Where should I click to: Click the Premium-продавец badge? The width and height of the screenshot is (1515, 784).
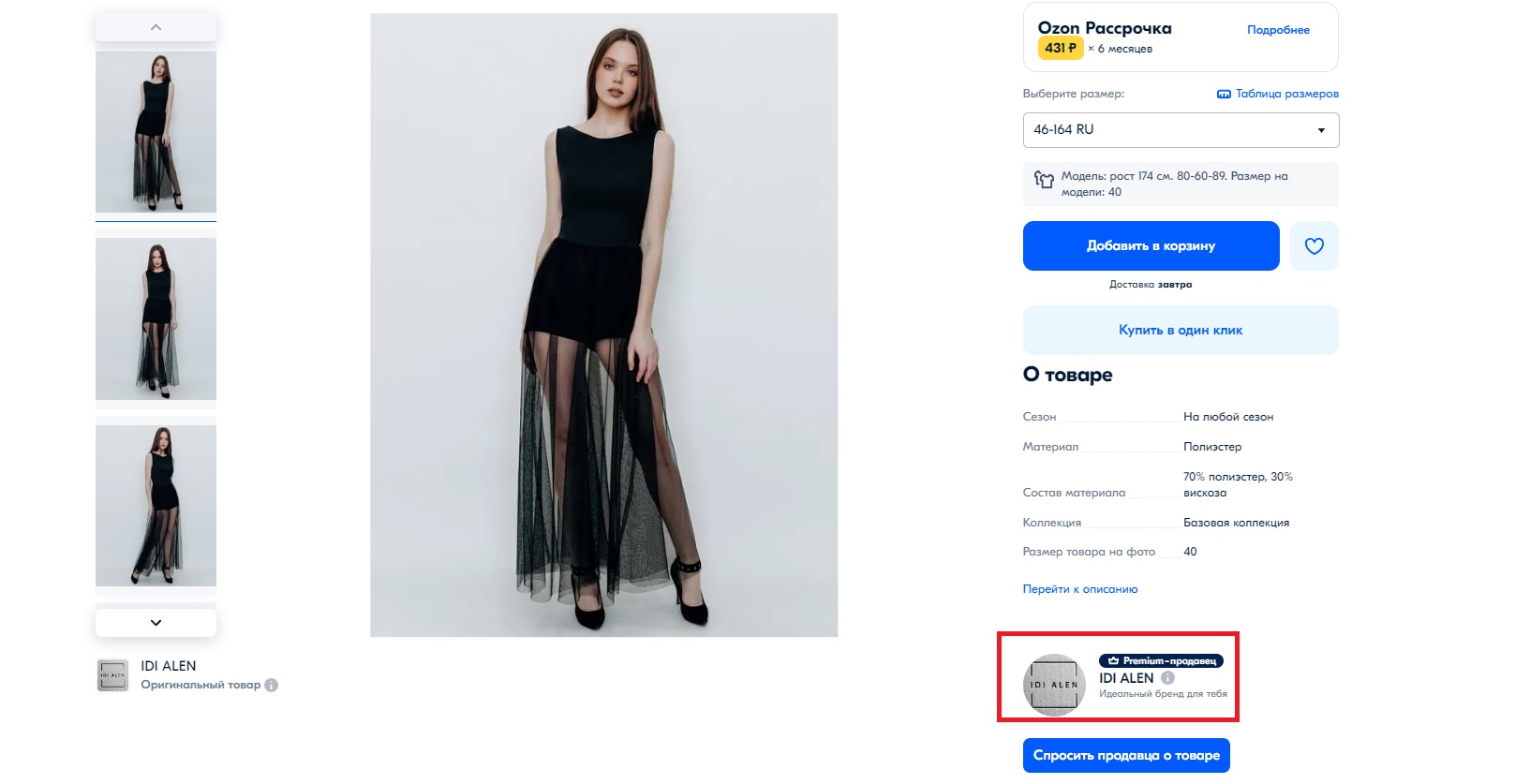(x=1161, y=660)
